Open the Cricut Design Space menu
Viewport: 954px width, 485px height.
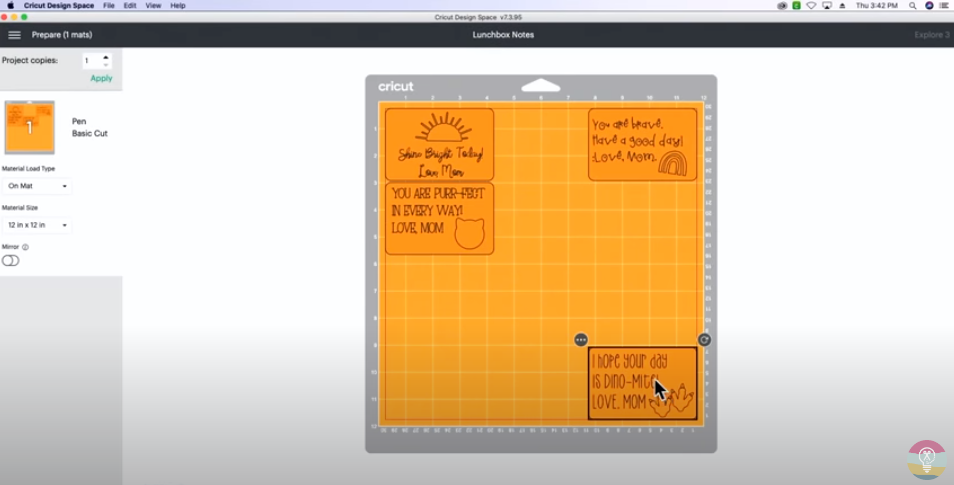[59, 5]
